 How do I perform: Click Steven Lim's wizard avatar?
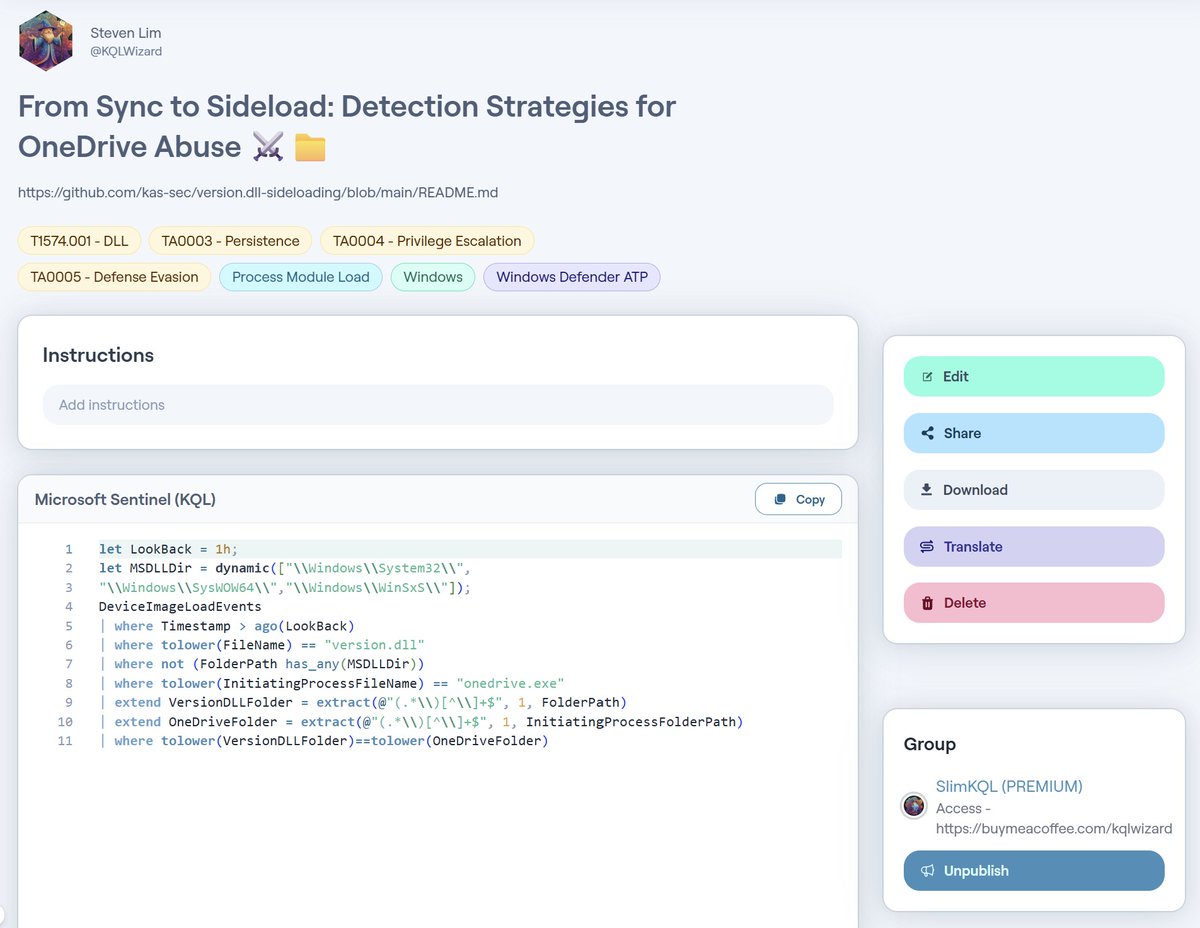46,41
